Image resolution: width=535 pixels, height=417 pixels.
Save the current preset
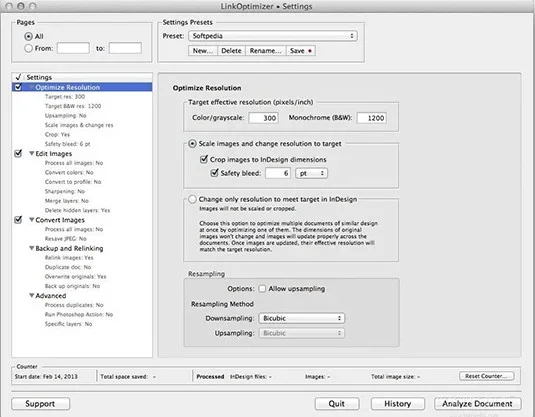(301, 51)
